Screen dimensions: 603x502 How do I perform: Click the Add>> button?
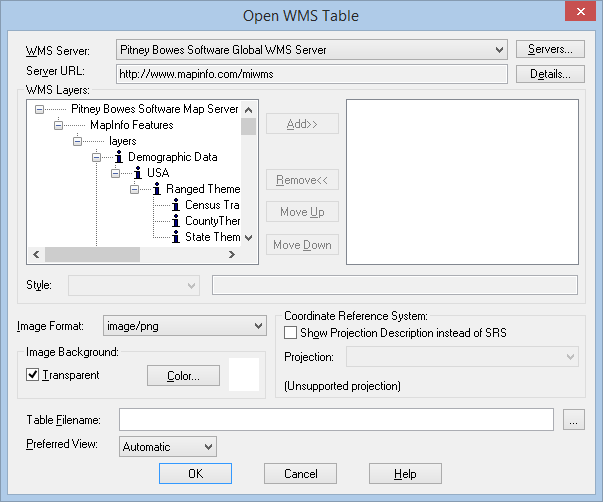pos(302,124)
